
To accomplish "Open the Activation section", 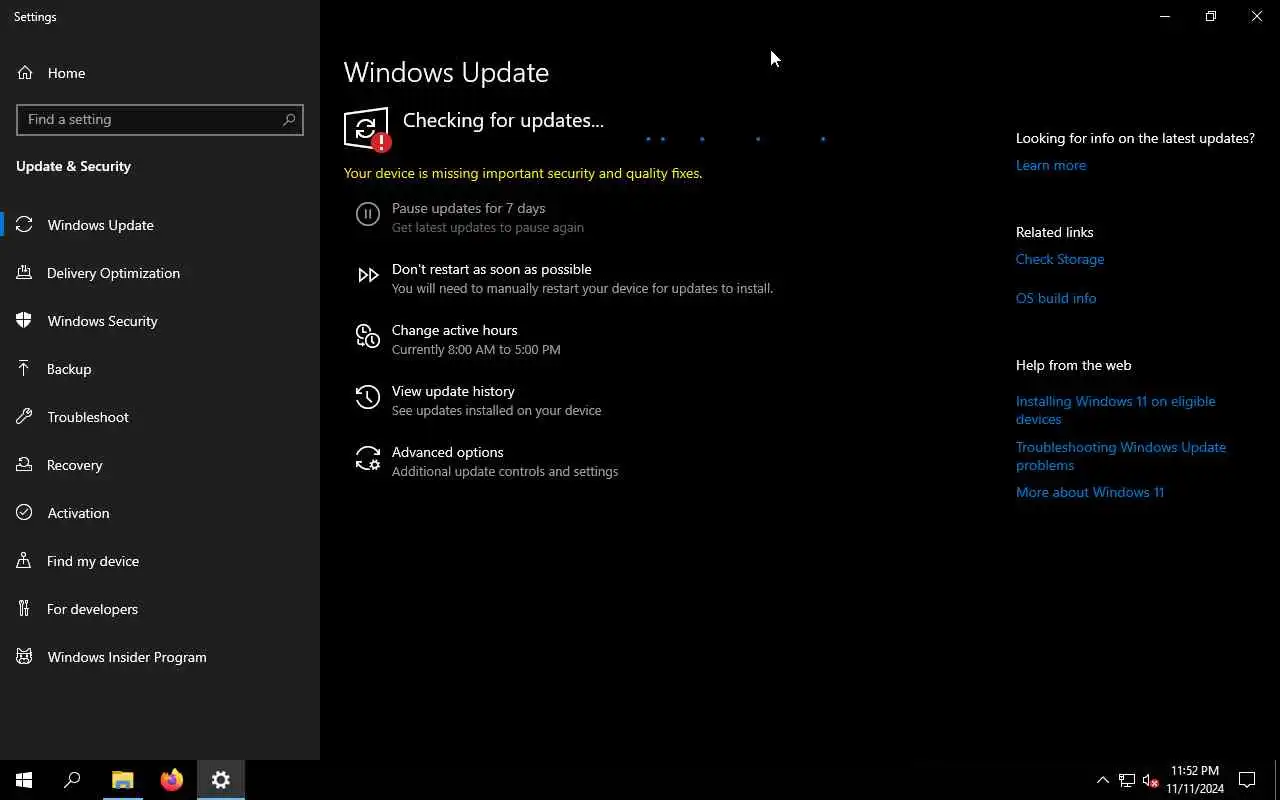I will (160, 513).
